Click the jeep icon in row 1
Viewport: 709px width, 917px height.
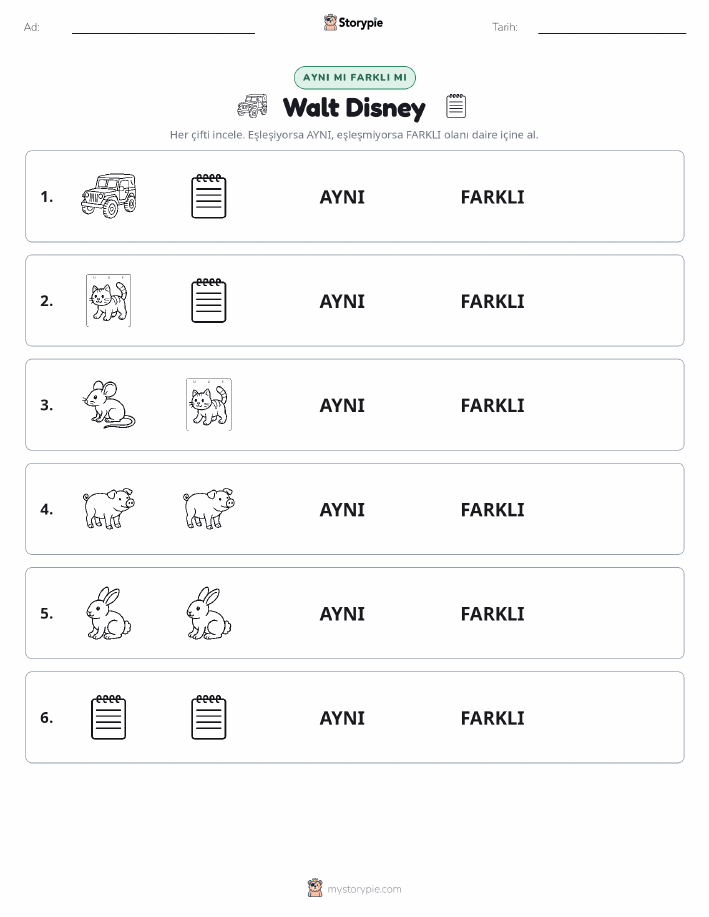[109, 196]
